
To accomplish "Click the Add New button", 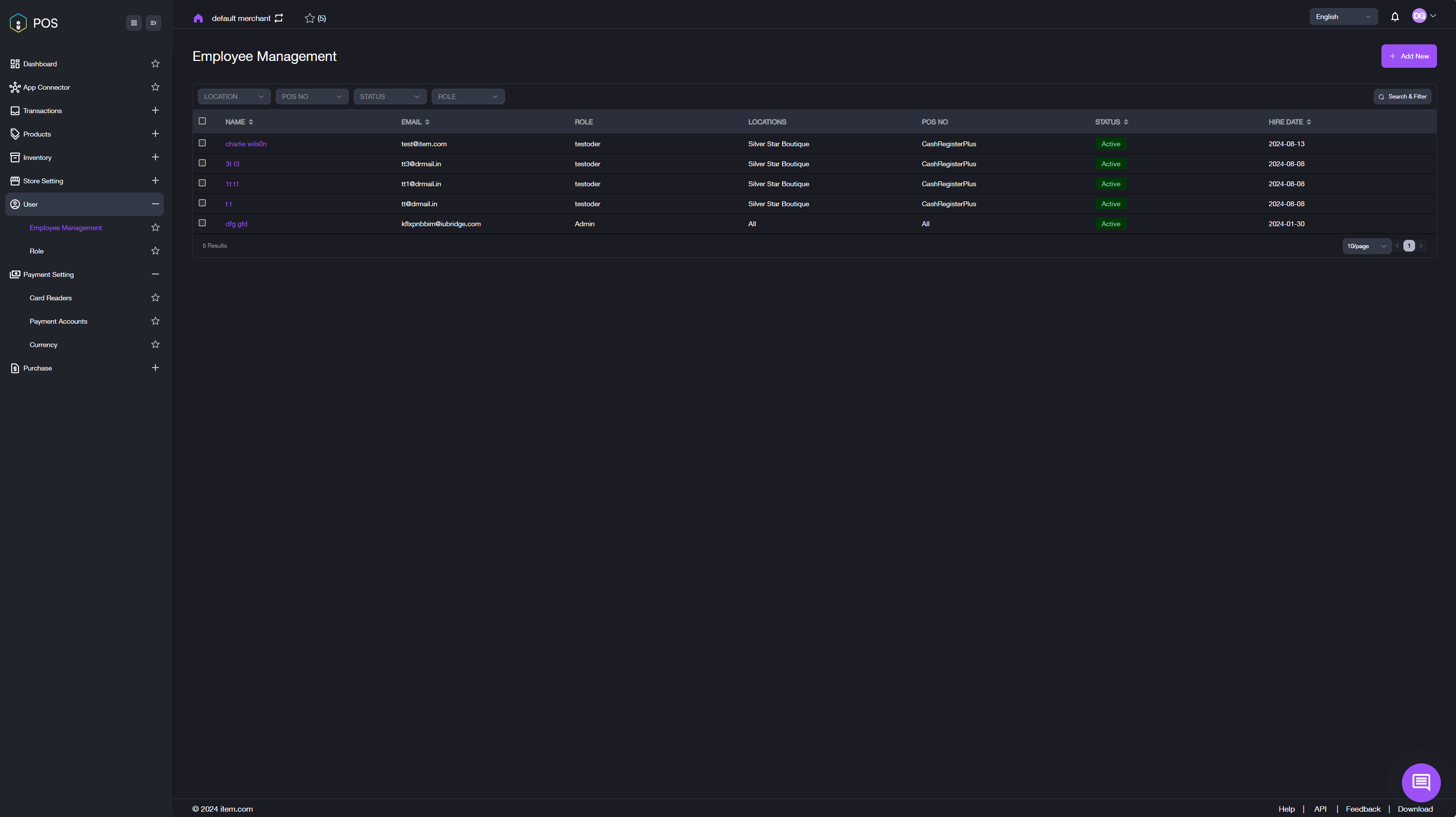I will tap(1409, 56).
